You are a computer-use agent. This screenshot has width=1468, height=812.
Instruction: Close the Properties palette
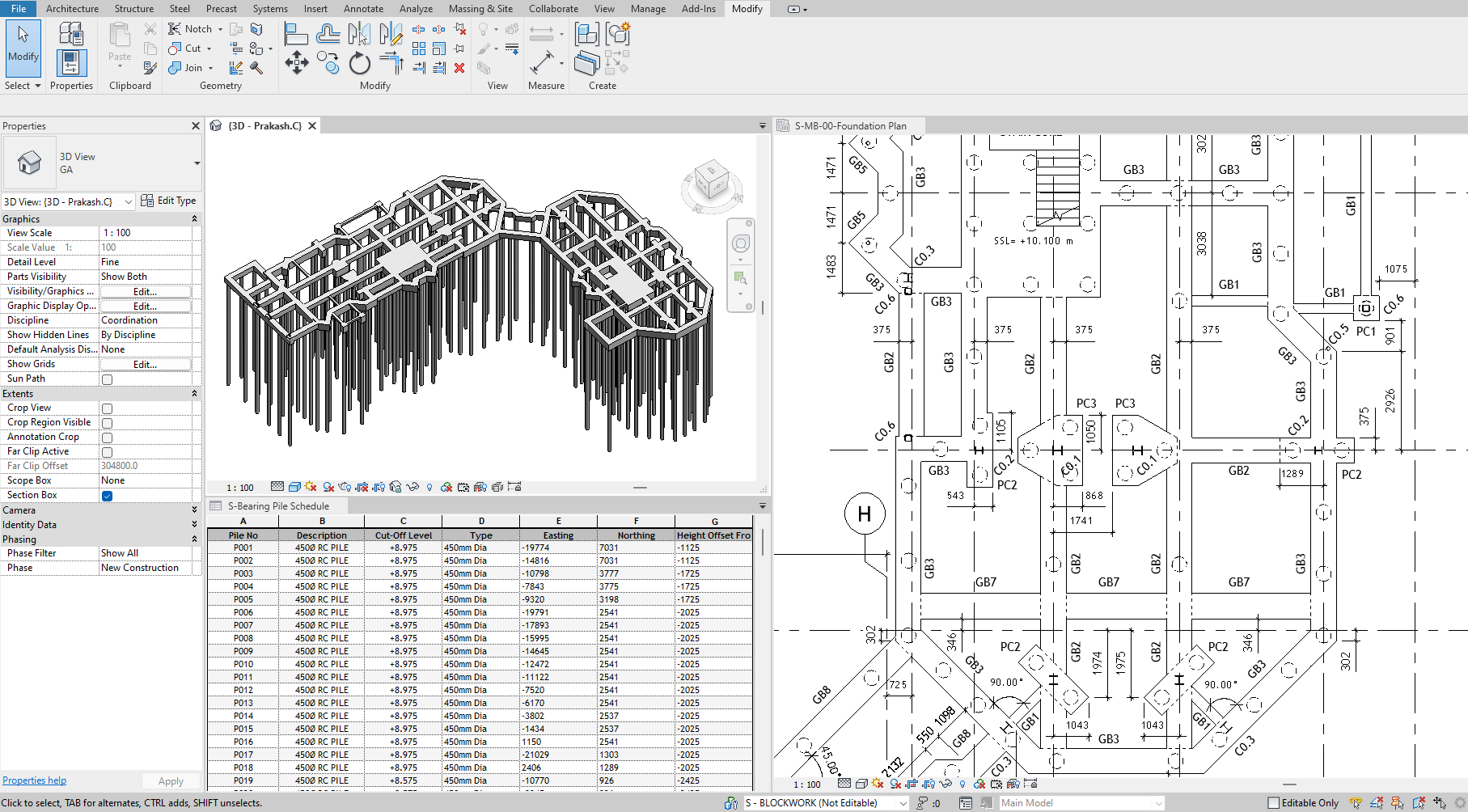pos(195,126)
